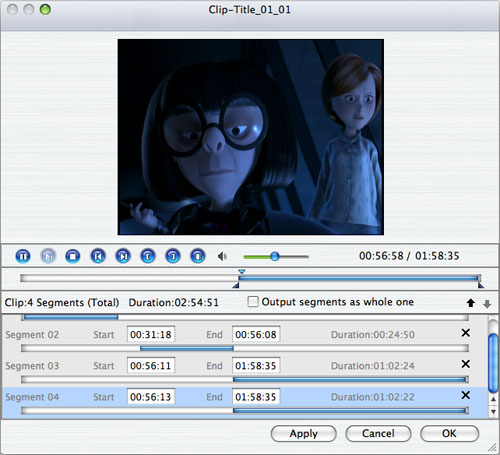Click the playhead marker above the main timeline
Screen dimensions: 500x455
click(x=242, y=272)
